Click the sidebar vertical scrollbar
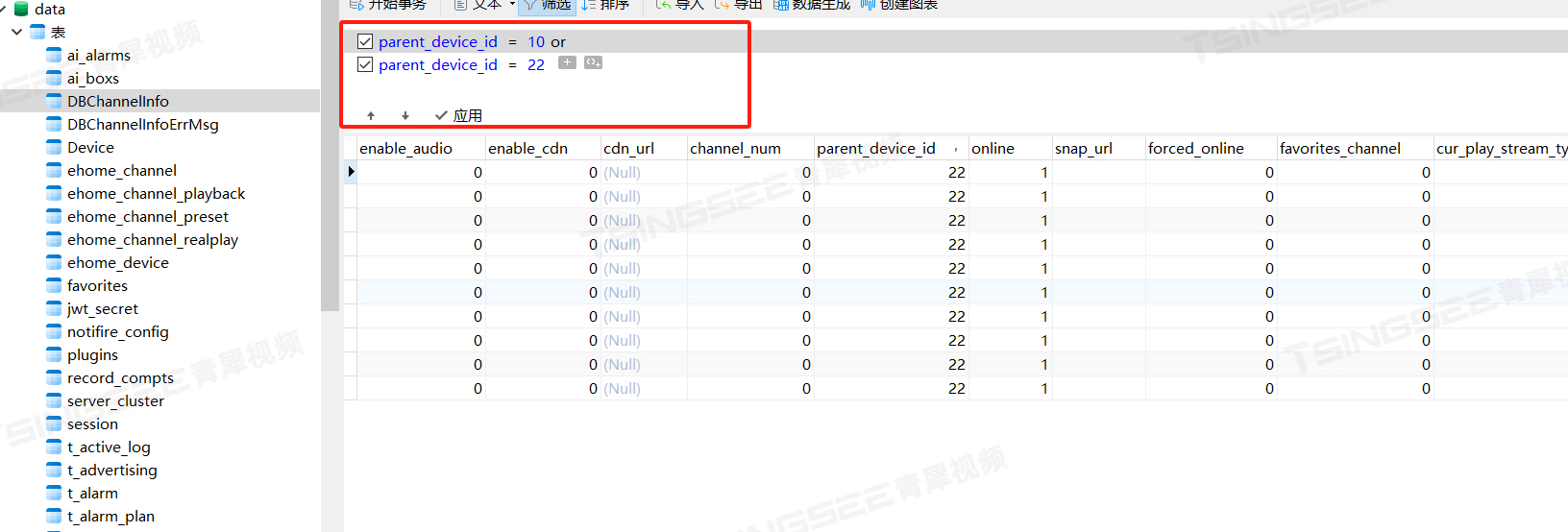 tap(330, 156)
